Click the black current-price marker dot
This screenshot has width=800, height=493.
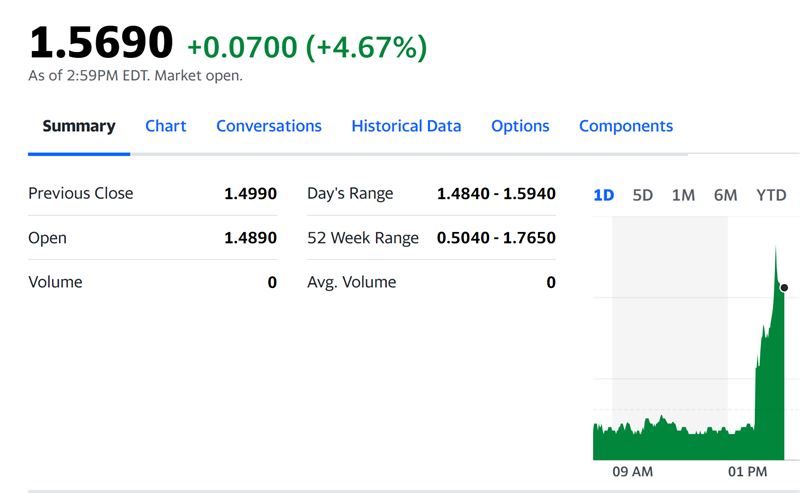784,288
